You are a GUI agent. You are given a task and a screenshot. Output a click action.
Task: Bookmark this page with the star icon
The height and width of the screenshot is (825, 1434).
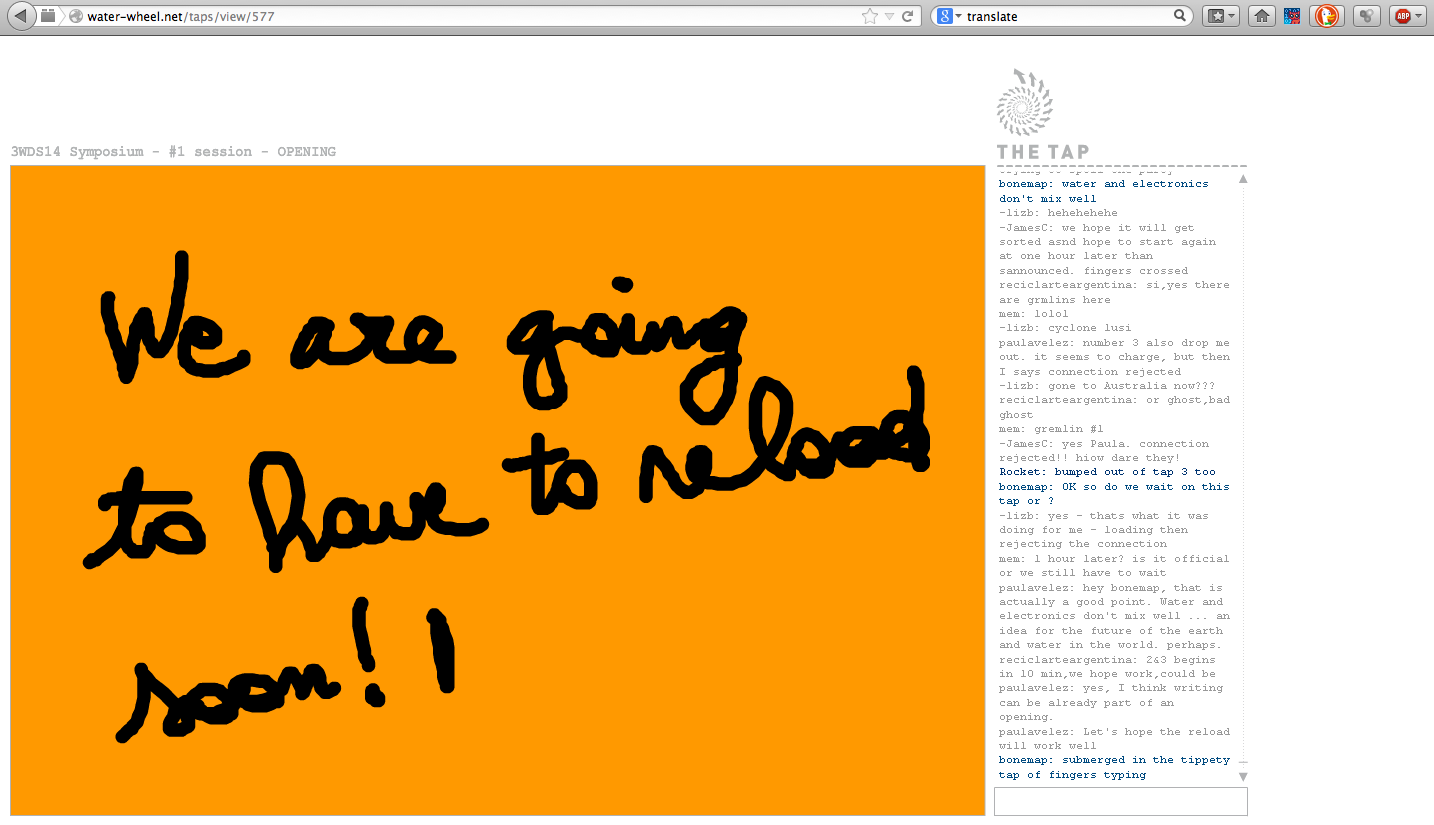click(869, 16)
